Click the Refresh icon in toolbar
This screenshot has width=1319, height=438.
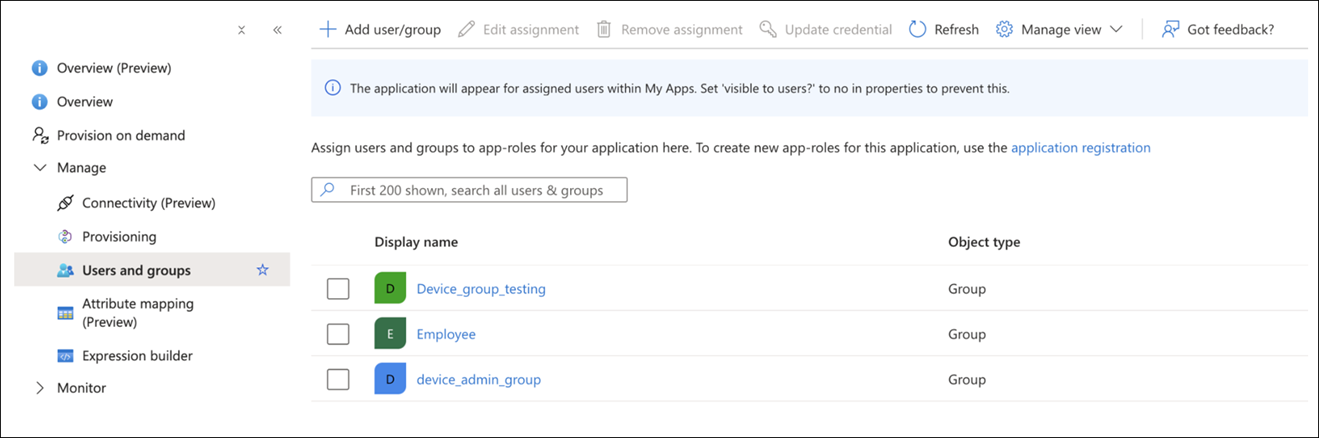coord(917,29)
